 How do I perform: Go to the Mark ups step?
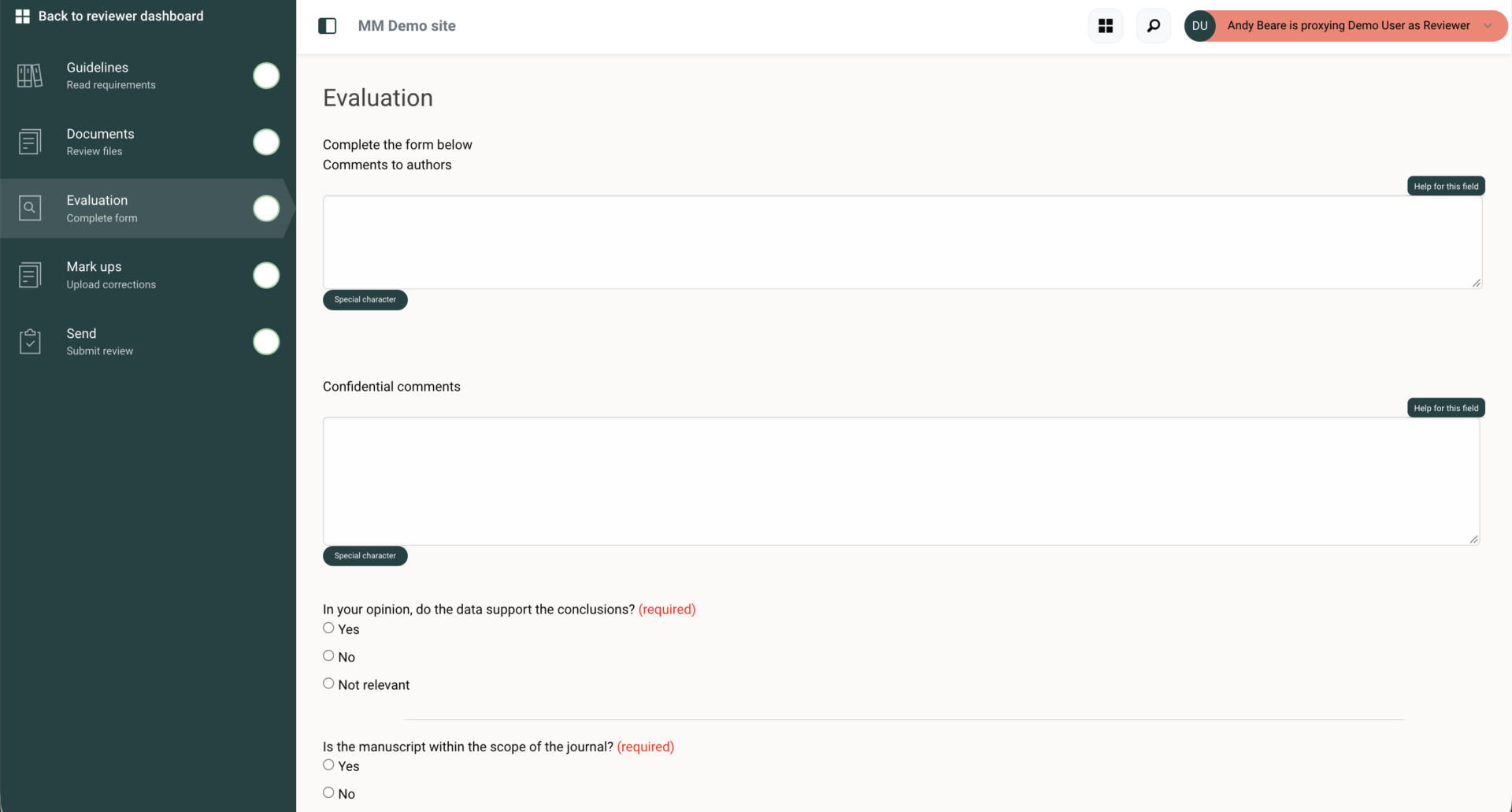[x=148, y=275]
